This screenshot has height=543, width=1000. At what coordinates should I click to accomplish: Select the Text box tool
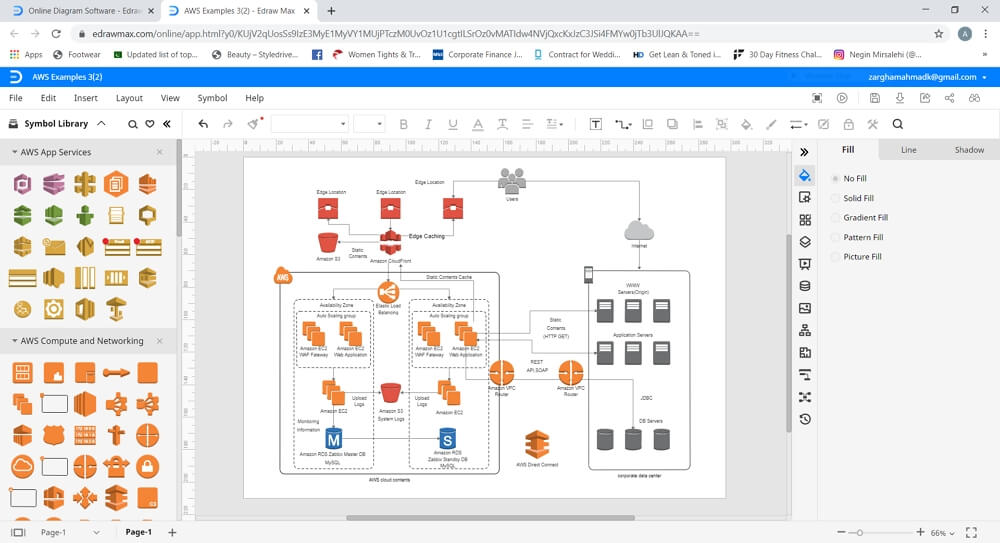click(596, 124)
